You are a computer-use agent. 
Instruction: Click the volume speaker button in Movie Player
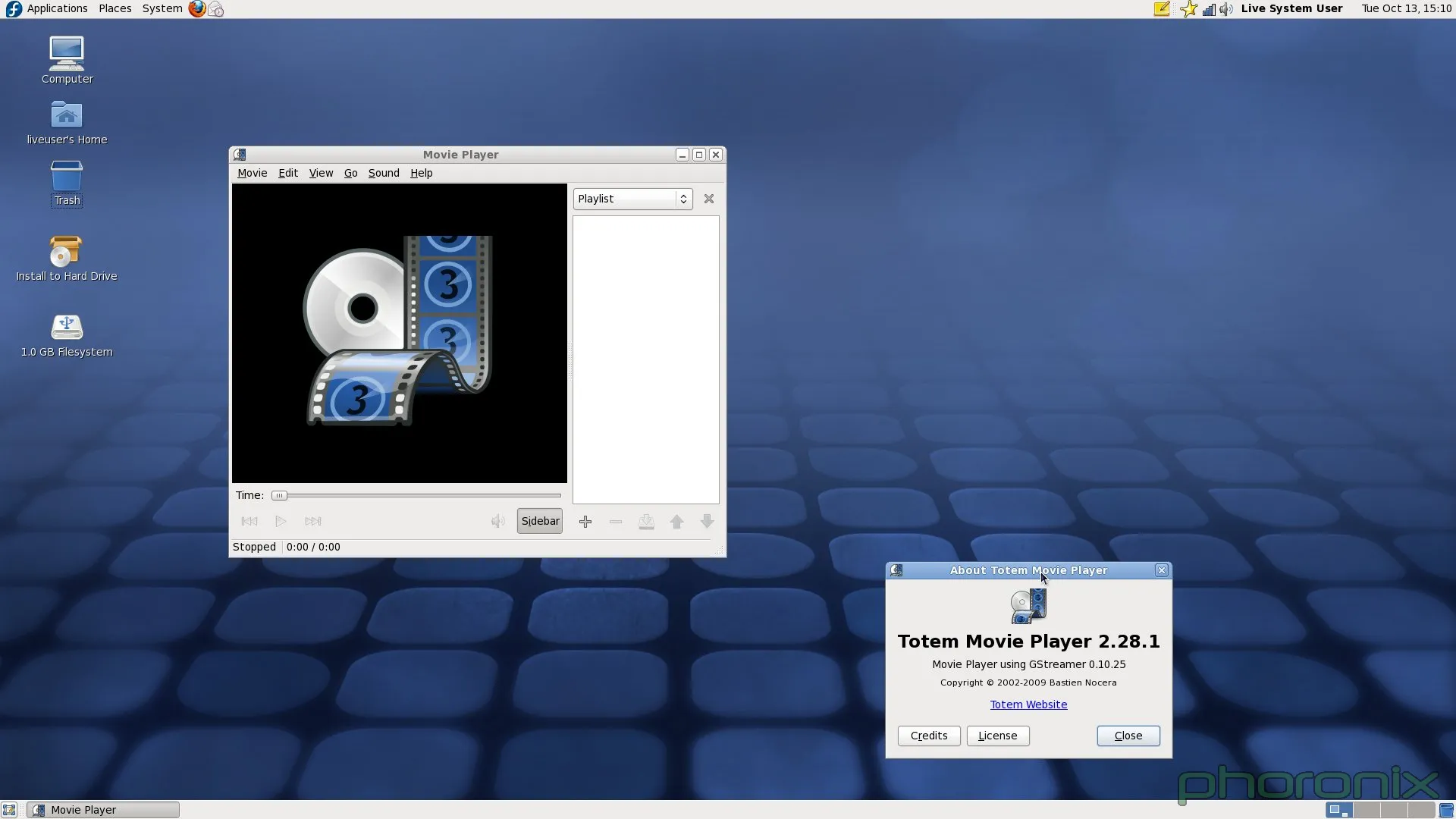click(497, 521)
